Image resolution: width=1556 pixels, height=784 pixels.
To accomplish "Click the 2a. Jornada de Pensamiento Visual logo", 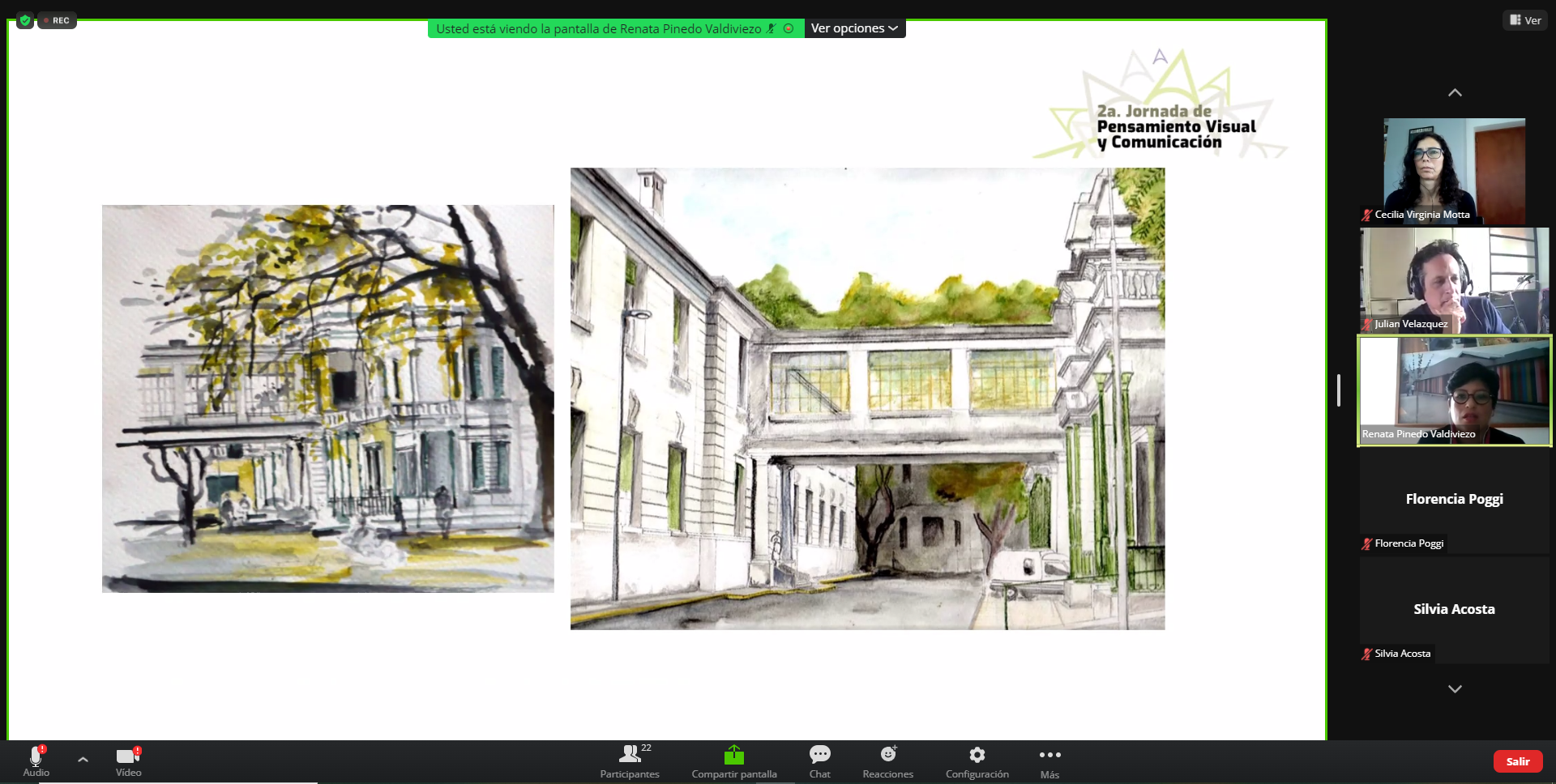I will (x=1160, y=104).
